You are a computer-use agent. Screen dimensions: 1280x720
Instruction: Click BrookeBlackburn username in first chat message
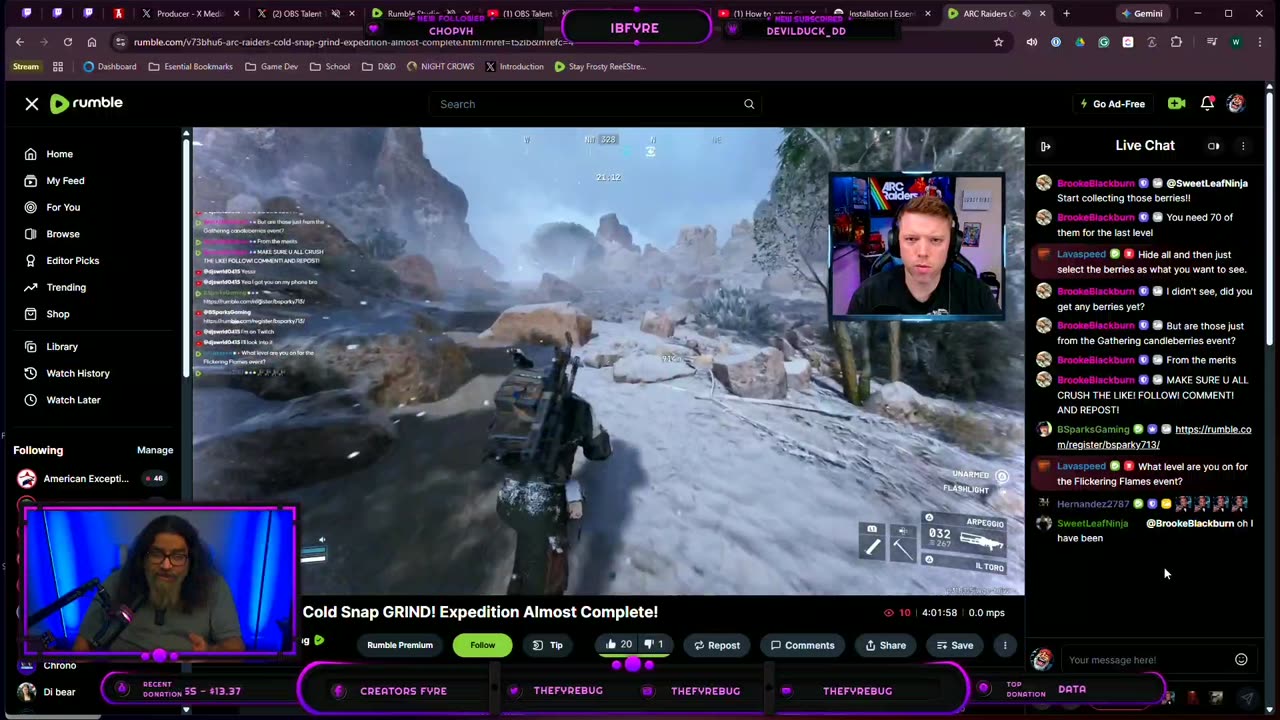click(1096, 183)
